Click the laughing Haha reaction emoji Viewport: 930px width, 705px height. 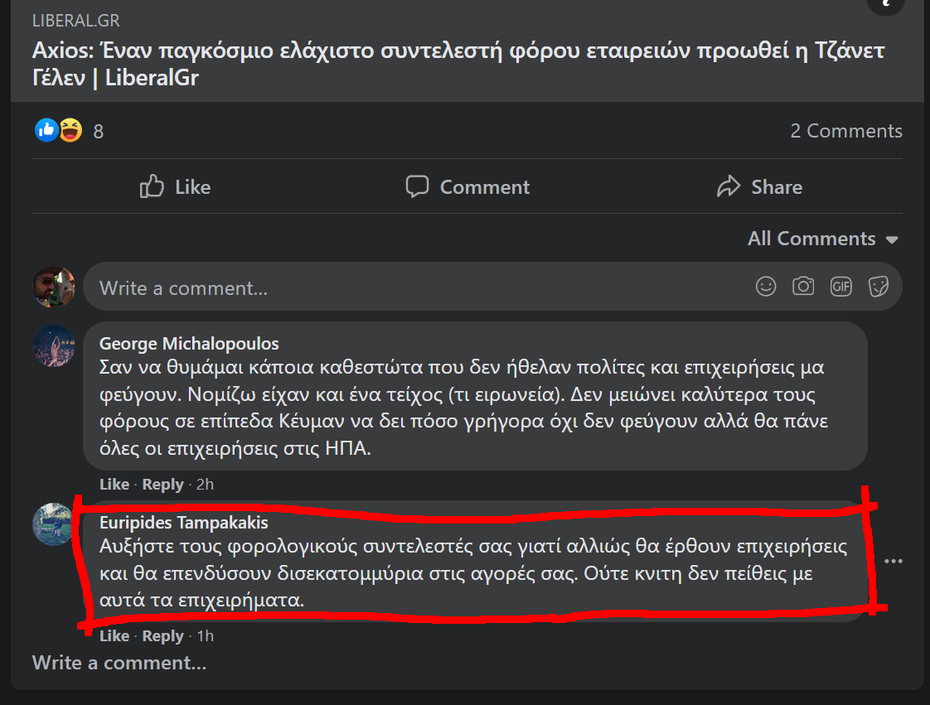[70, 130]
